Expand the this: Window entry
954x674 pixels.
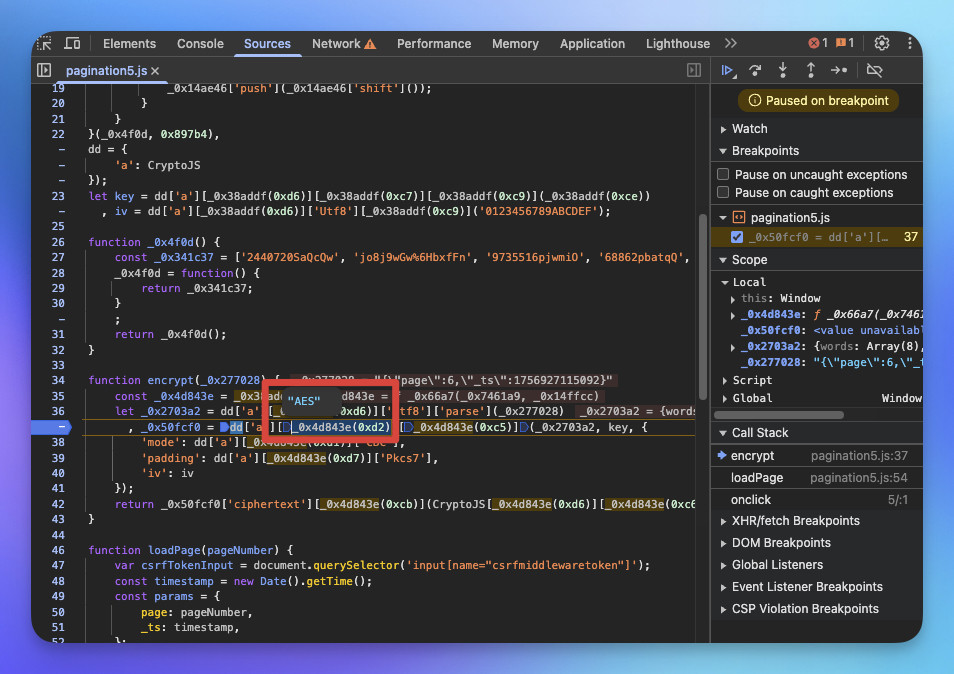click(733, 299)
